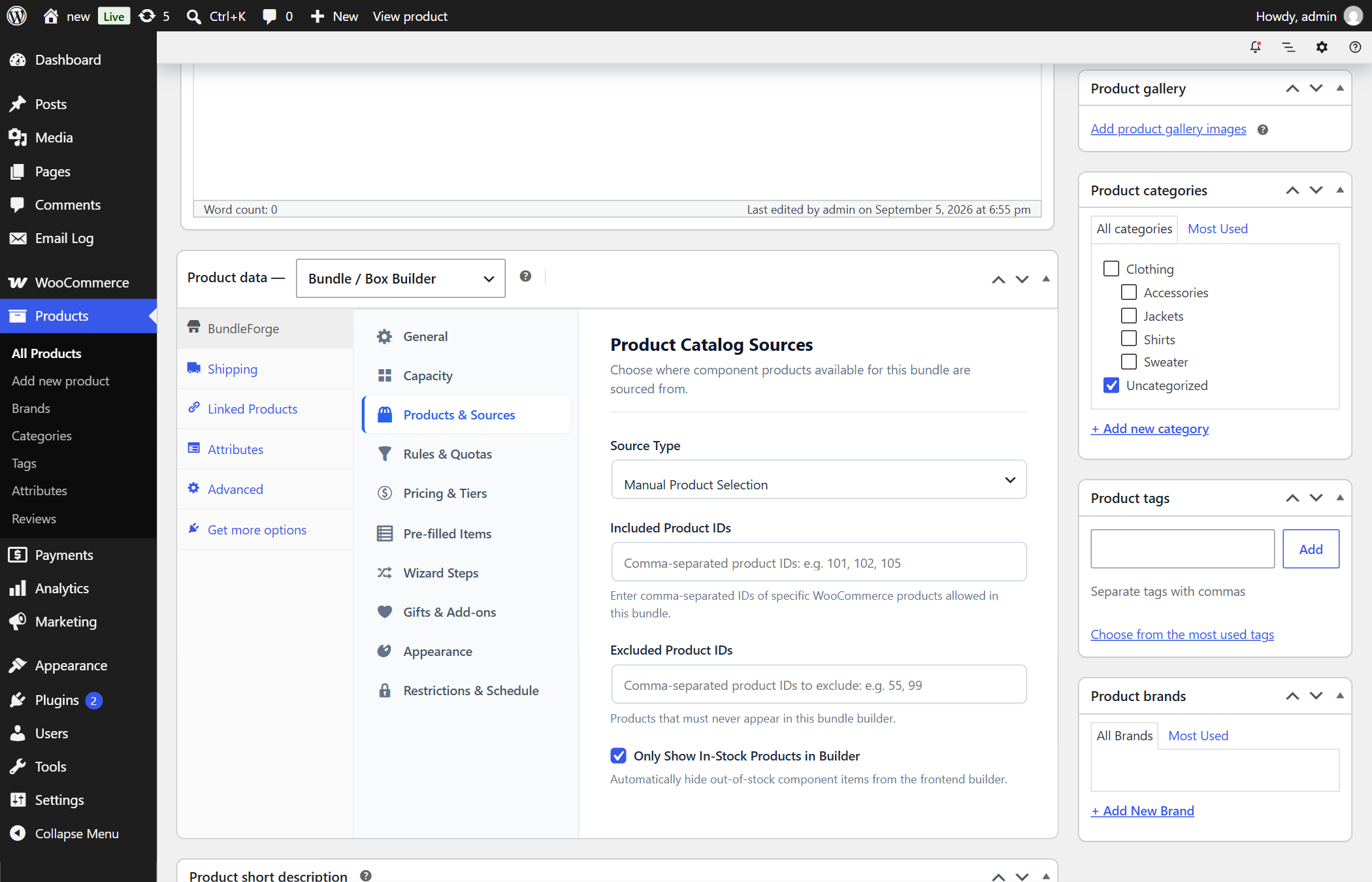Open the site home icon labeled new
Image resolution: width=1372 pixels, height=882 pixels.
click(x=50, y=16)
